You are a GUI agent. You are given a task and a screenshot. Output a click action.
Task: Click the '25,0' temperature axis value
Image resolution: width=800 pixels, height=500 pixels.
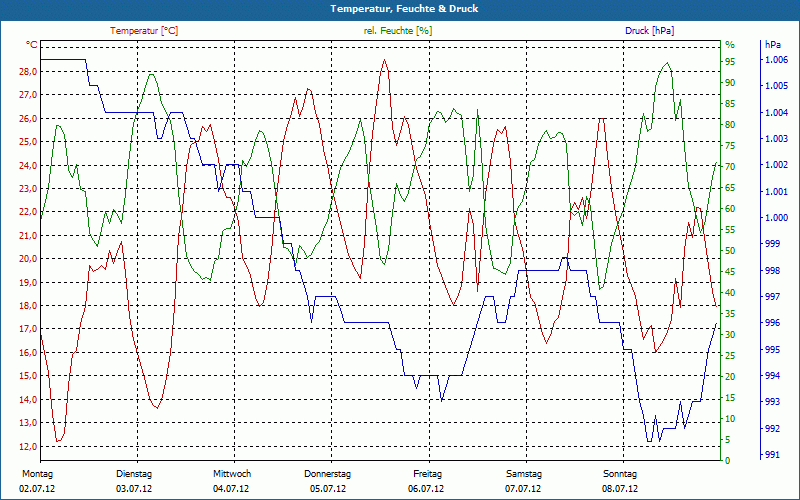click(x=28, y=142)
